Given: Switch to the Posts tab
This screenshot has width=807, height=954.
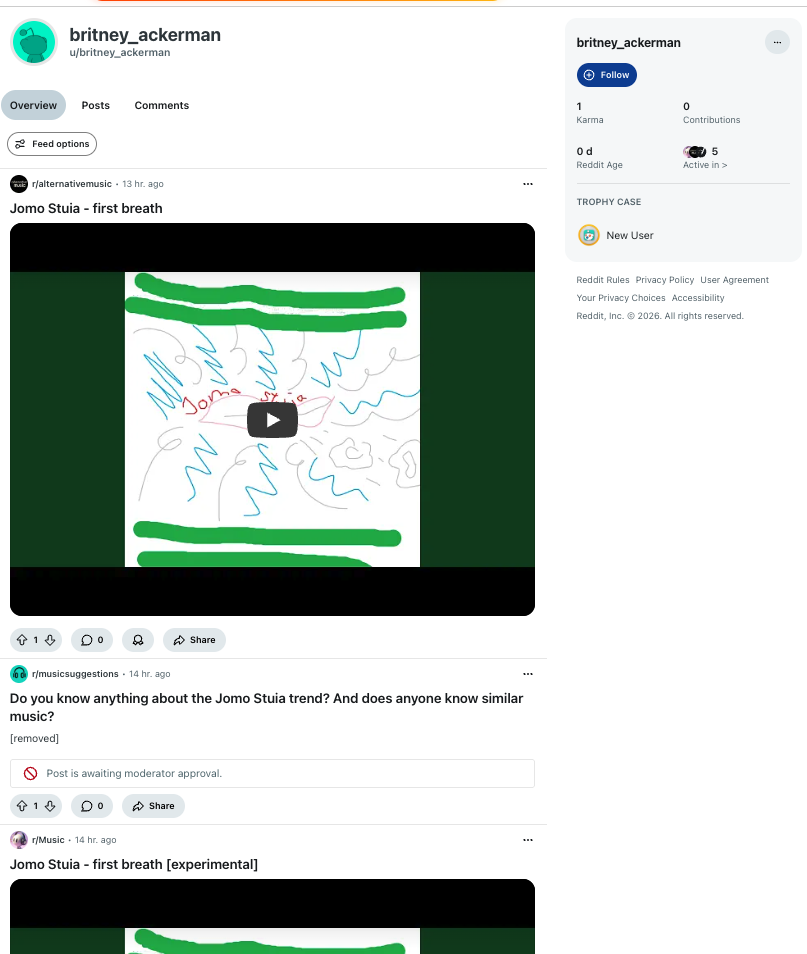Looking at the screenshot, I should click(x=96, y=105).
